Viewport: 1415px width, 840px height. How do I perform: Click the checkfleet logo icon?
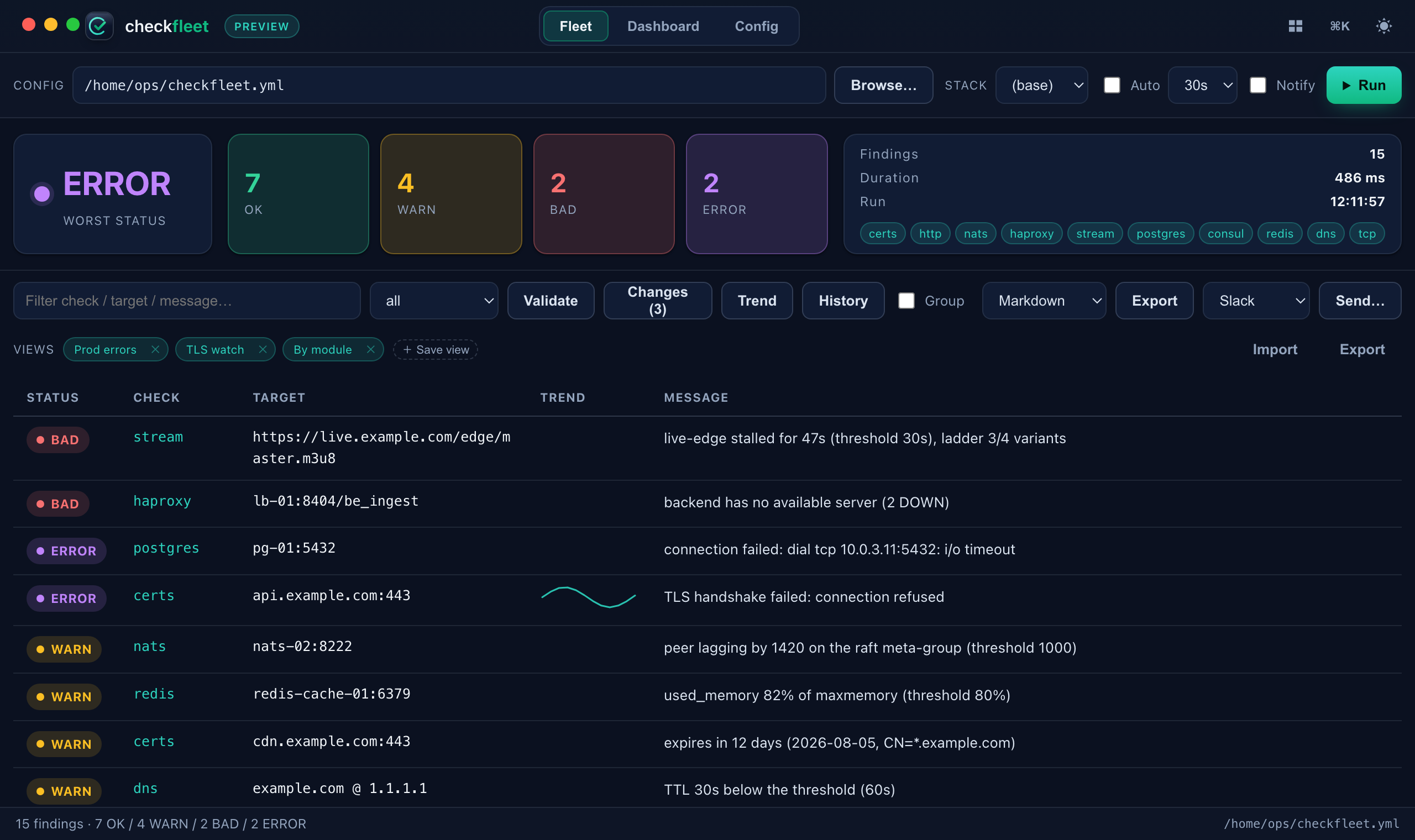(x=99, y=26)
